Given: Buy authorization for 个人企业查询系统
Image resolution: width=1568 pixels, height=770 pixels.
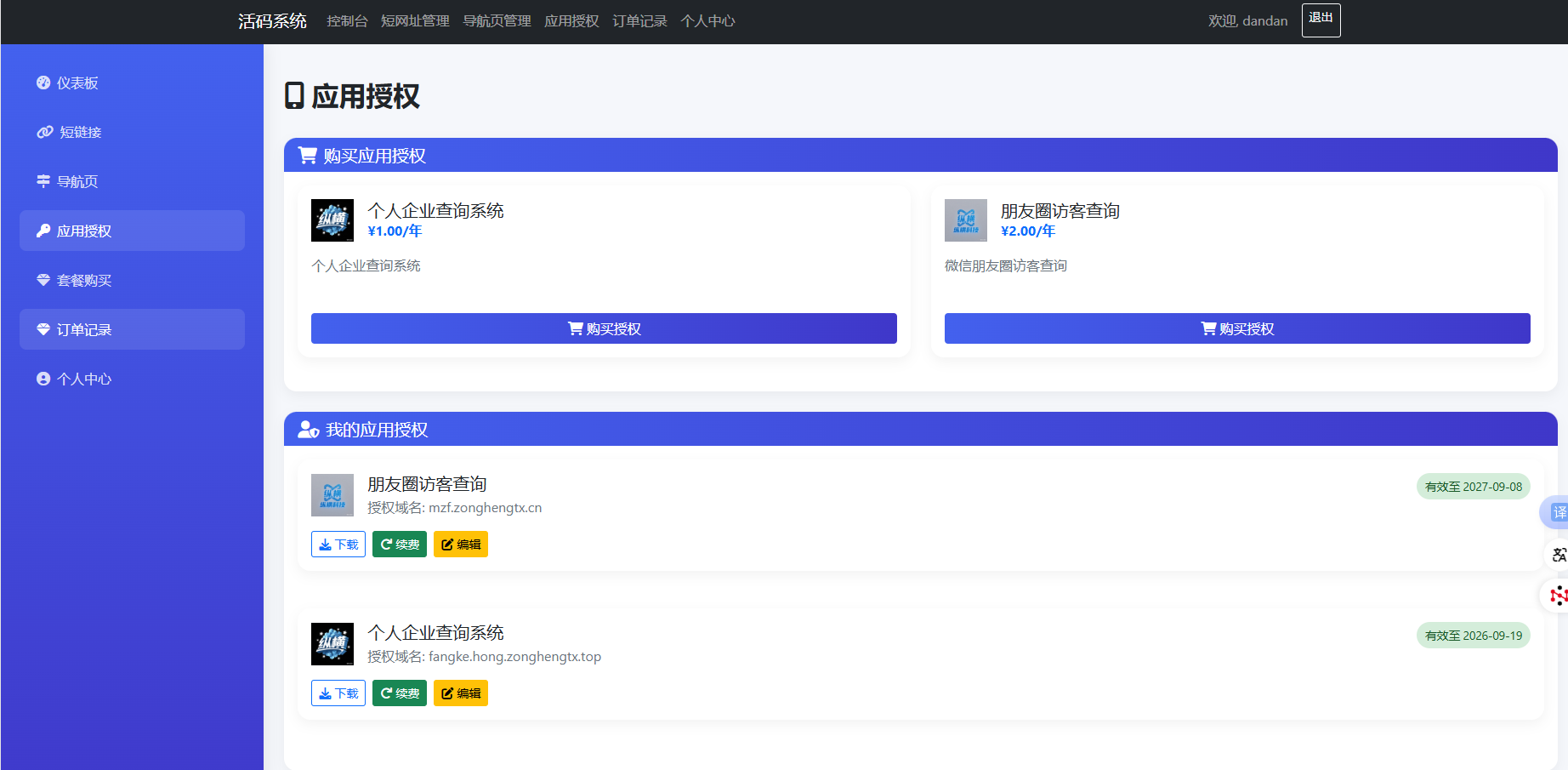Looking at the screenshot, I should [604, 328].
